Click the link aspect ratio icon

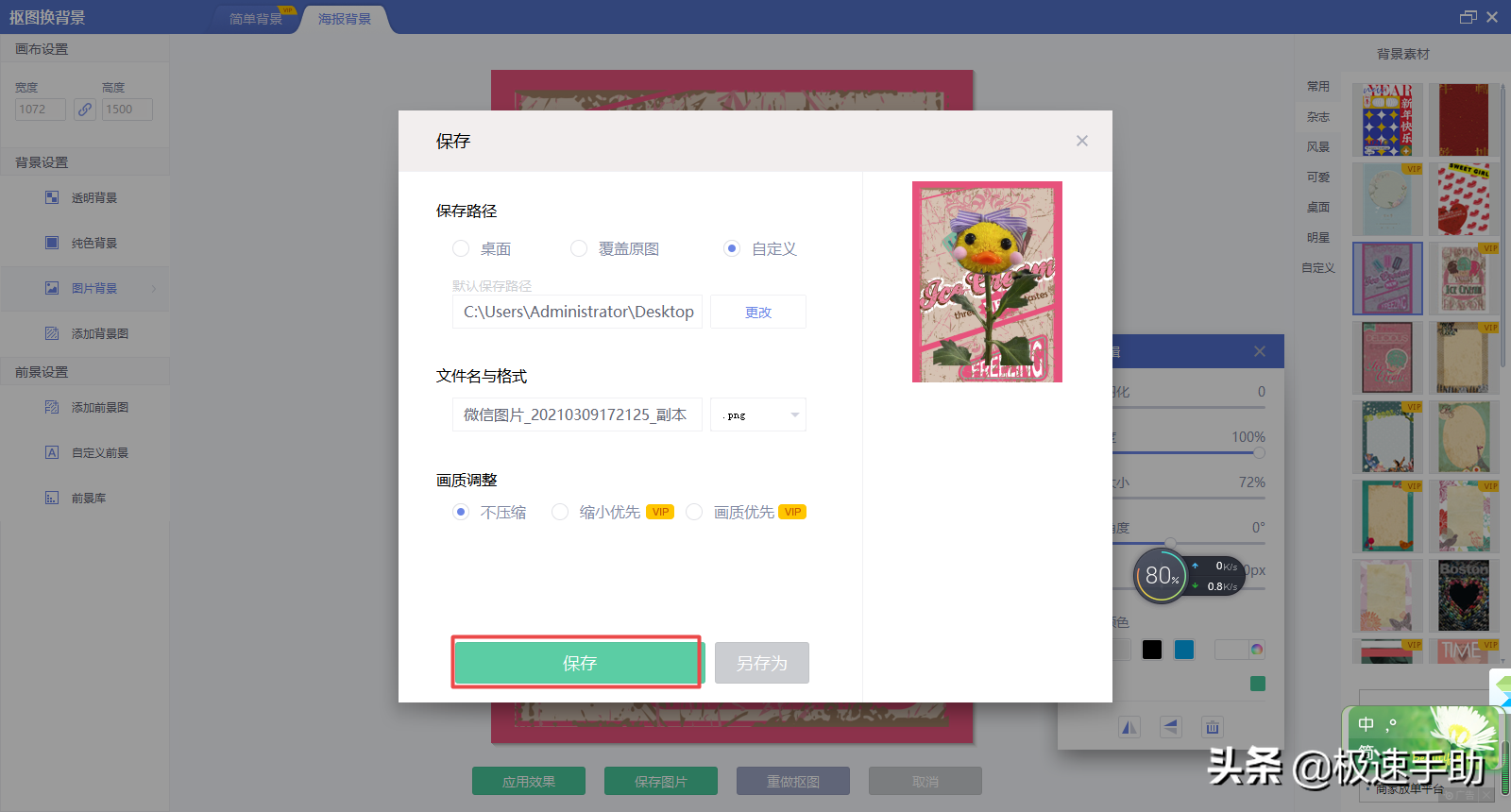click(85, 110)
